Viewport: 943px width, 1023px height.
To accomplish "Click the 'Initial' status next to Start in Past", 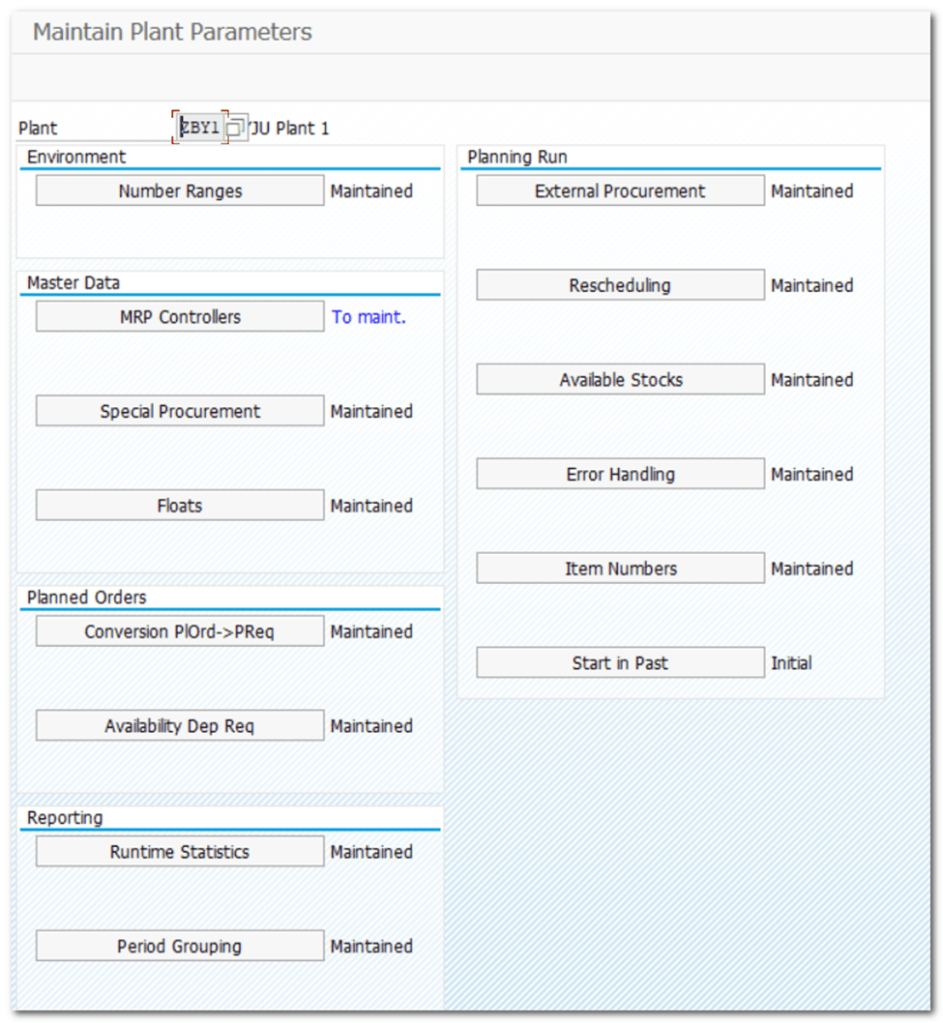I will point(791,663).
